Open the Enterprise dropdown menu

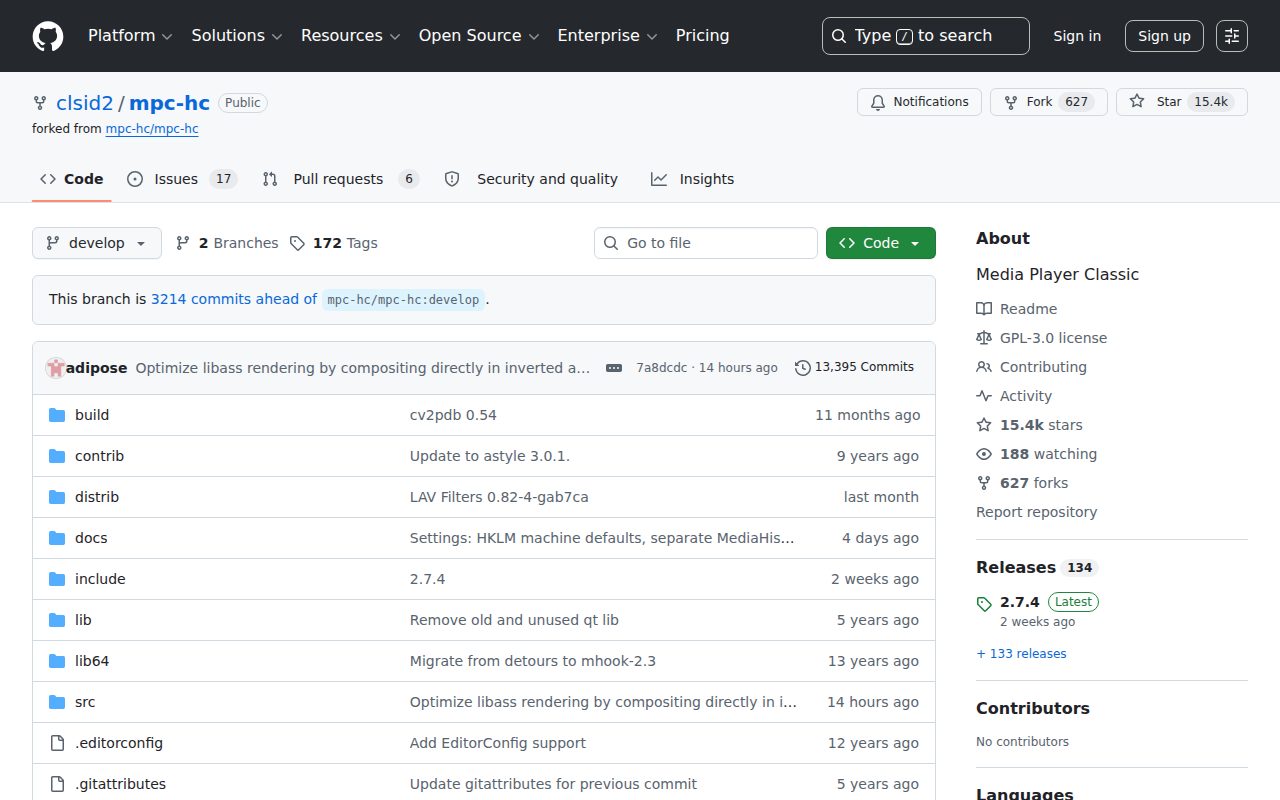point(607,36)
